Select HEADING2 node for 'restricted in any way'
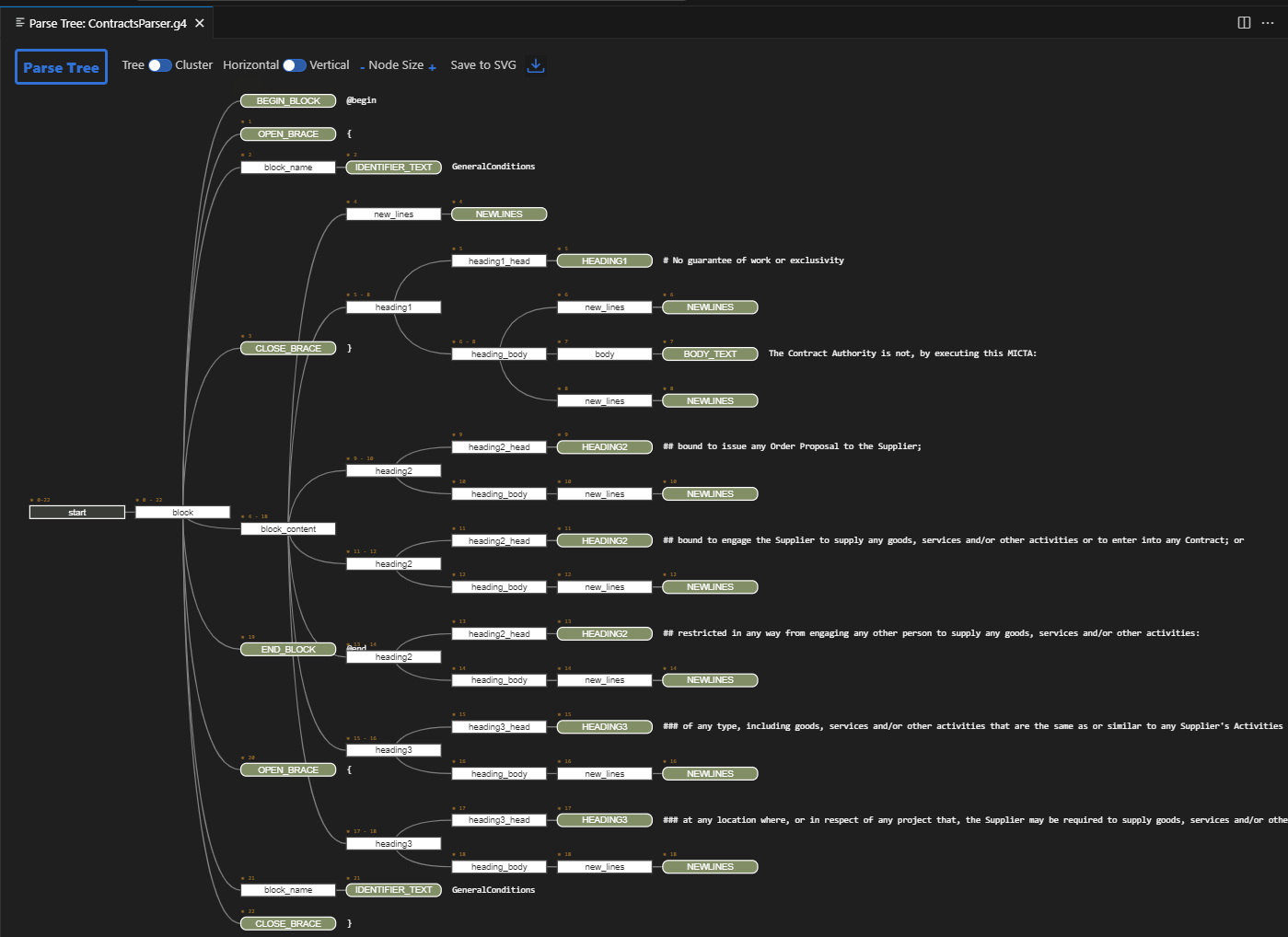Image resolution: width=1288 pixels, height=937 pixels. [x=605, y=634]
